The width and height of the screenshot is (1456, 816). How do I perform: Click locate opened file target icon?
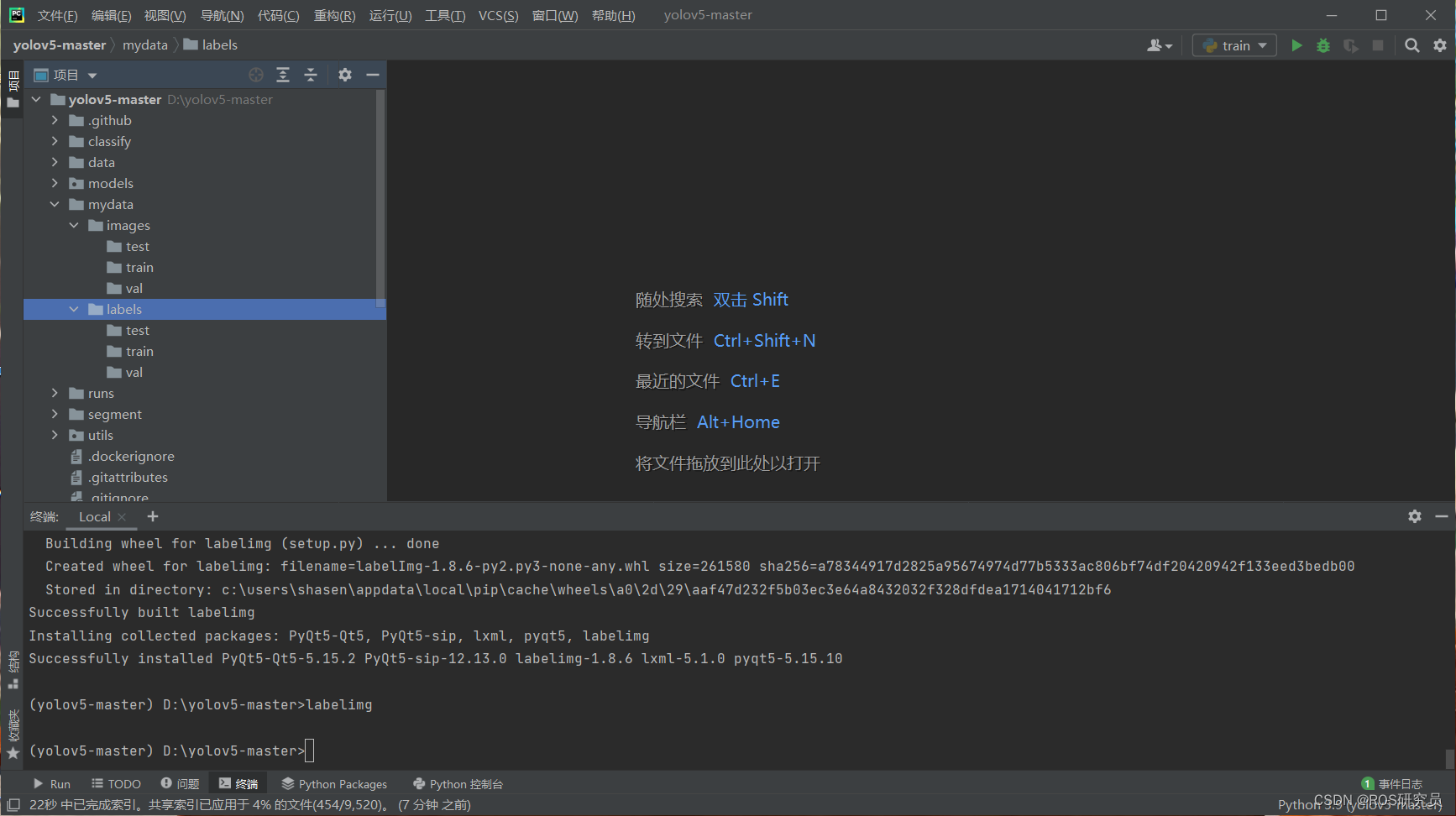click(x=256, y=75)
